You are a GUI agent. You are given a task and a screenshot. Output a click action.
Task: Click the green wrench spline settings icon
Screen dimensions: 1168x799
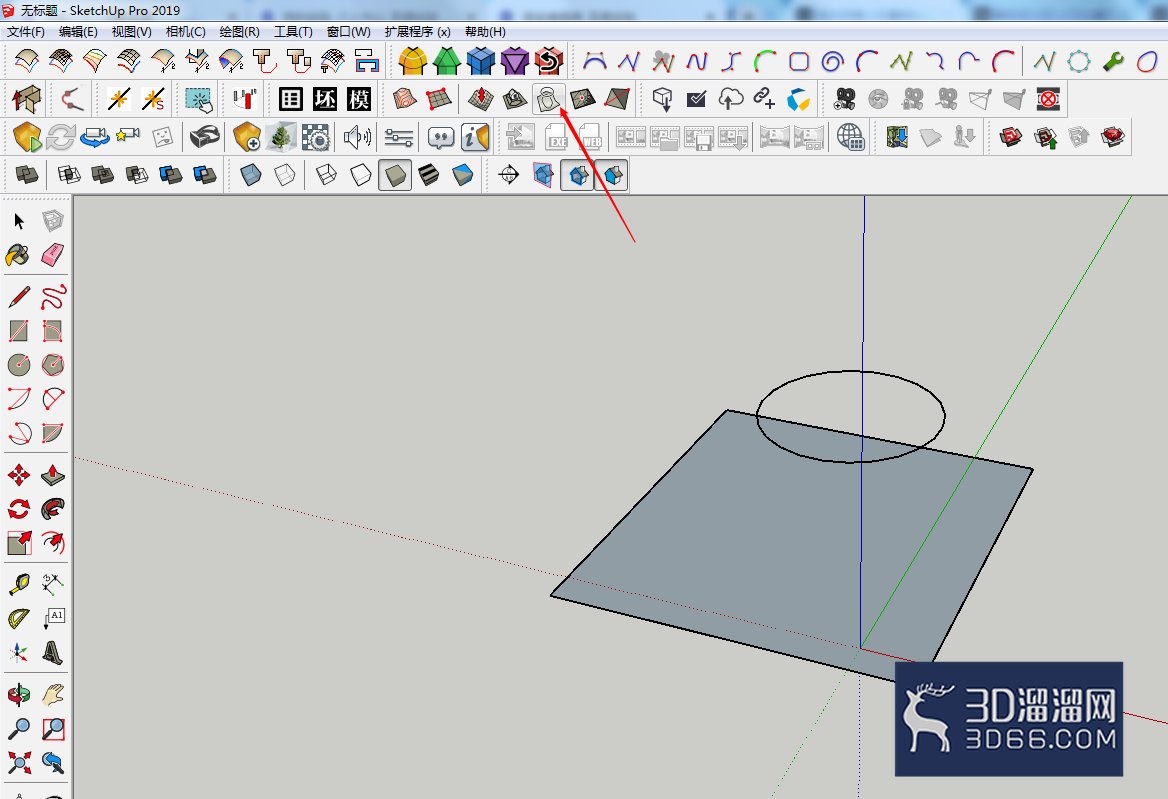coord(1113,60)
